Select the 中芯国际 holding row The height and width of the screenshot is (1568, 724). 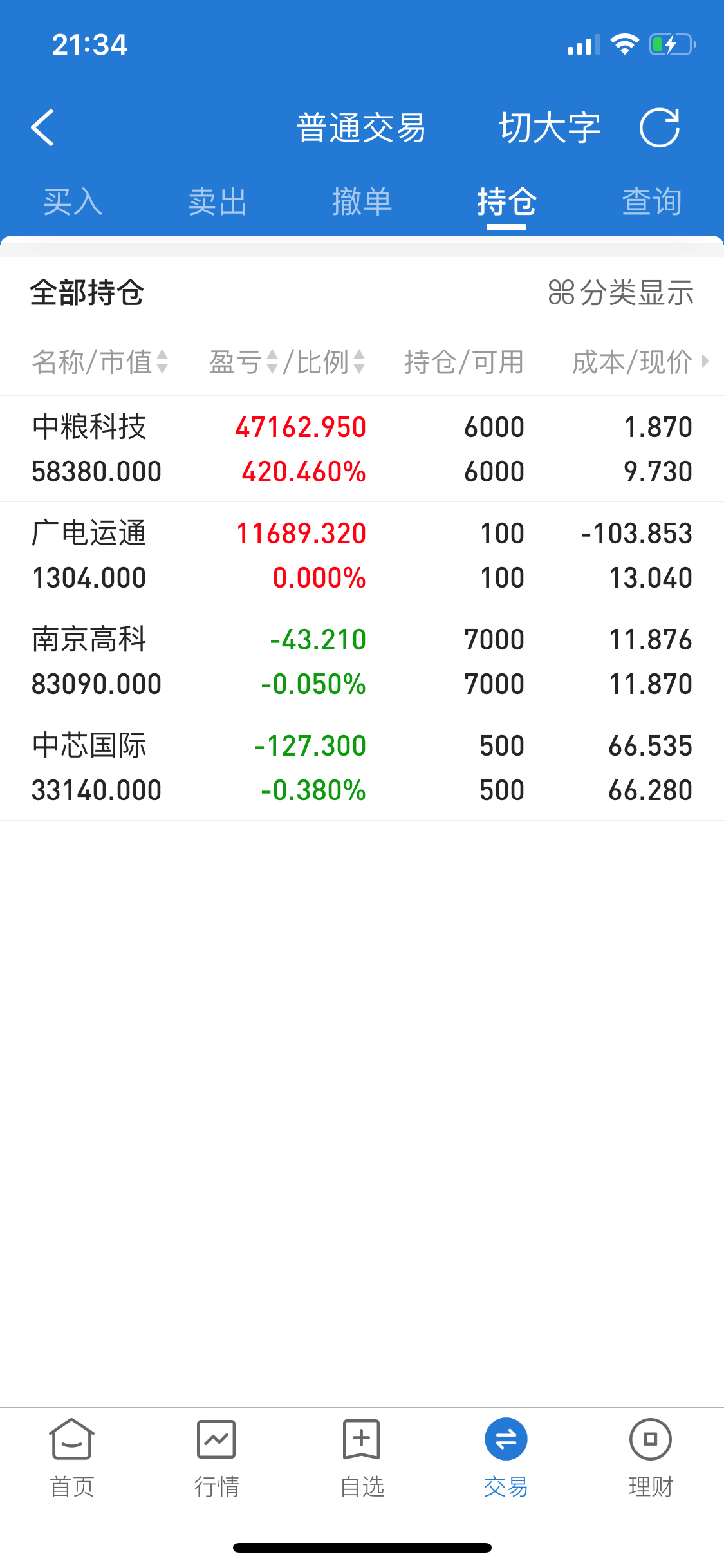(362, 768)
